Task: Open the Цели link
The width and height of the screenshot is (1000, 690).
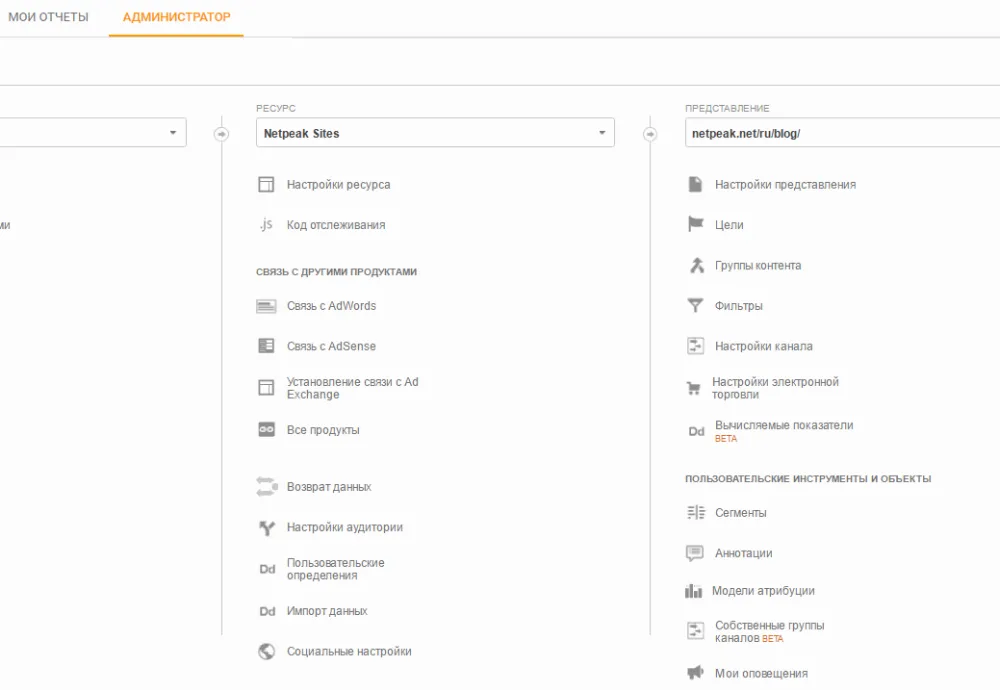Action: (x=729, y=224)
